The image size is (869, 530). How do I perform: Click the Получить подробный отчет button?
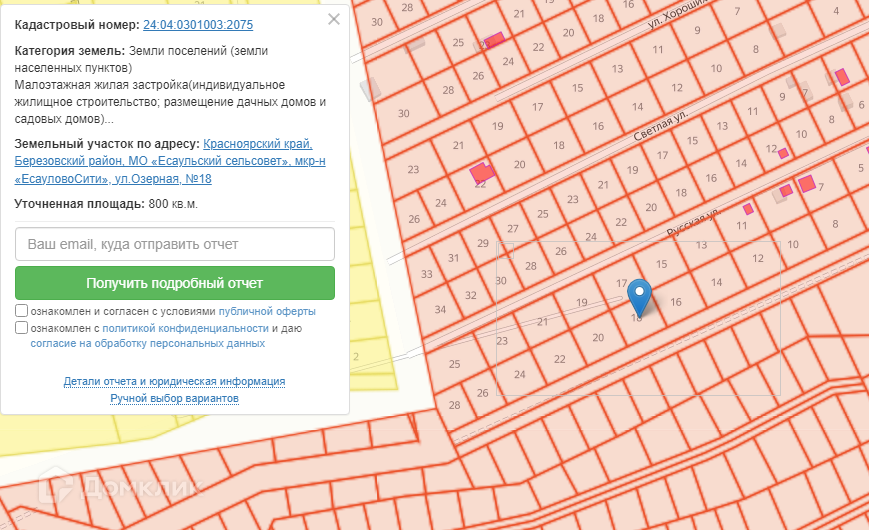175,283
